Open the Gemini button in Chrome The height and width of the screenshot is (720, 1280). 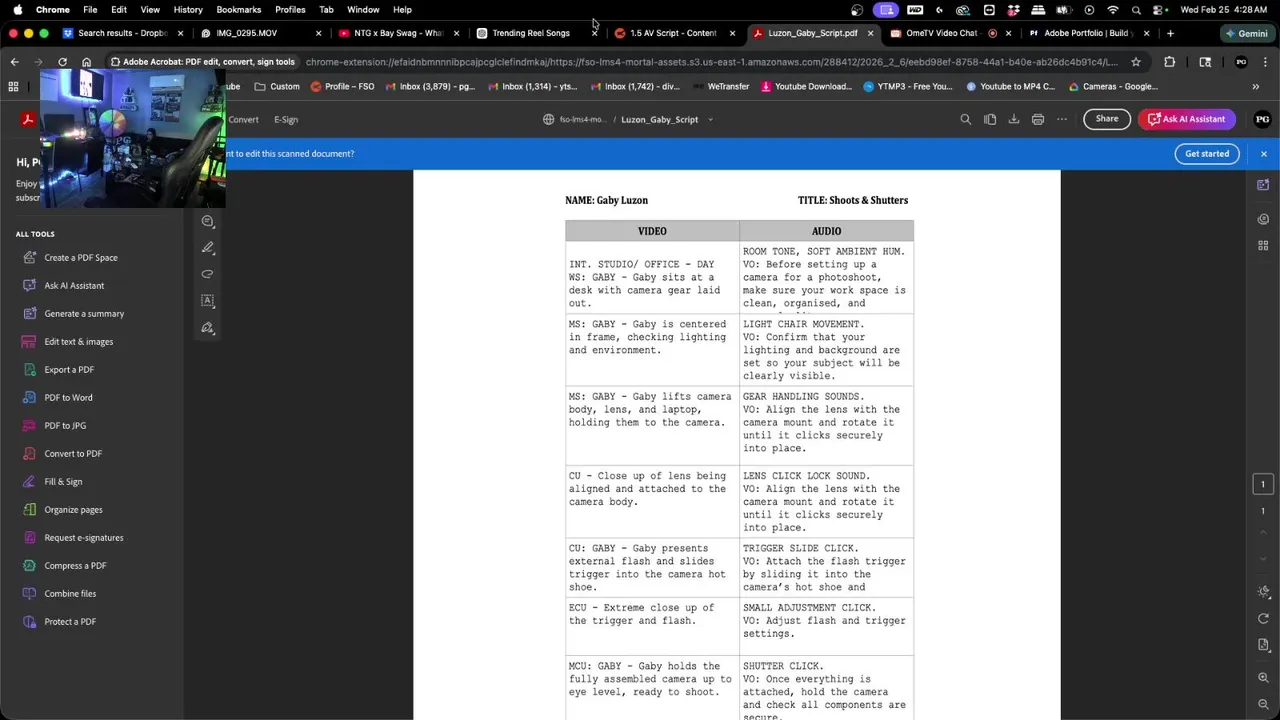click(1246, 33)
